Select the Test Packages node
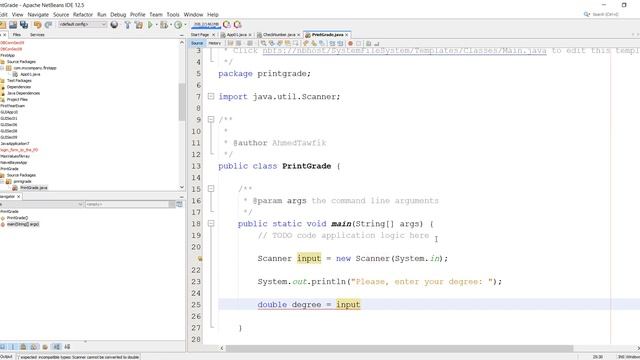 [19, 80]
